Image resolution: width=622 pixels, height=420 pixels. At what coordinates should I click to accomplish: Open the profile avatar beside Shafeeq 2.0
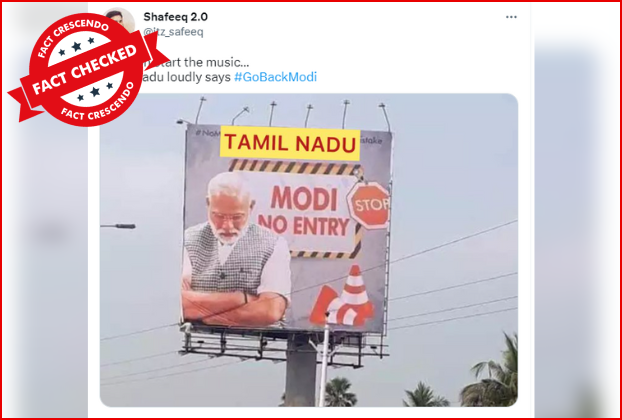pyautogui.click(x=119, y=19)
